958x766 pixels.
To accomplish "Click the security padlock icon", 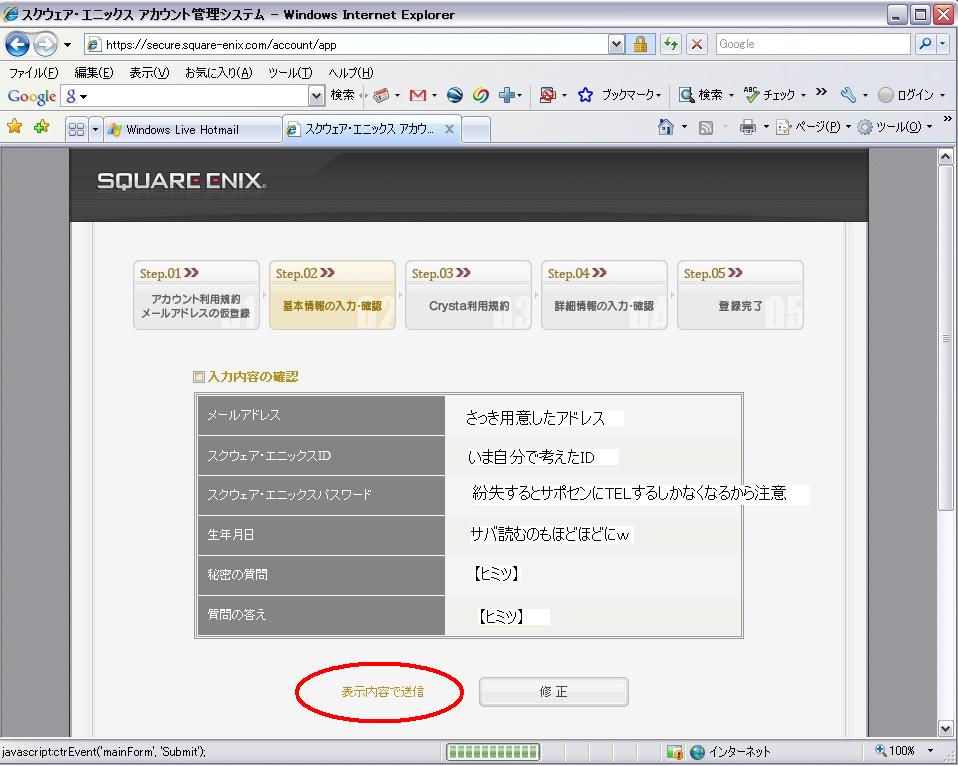I will (640, 44).
